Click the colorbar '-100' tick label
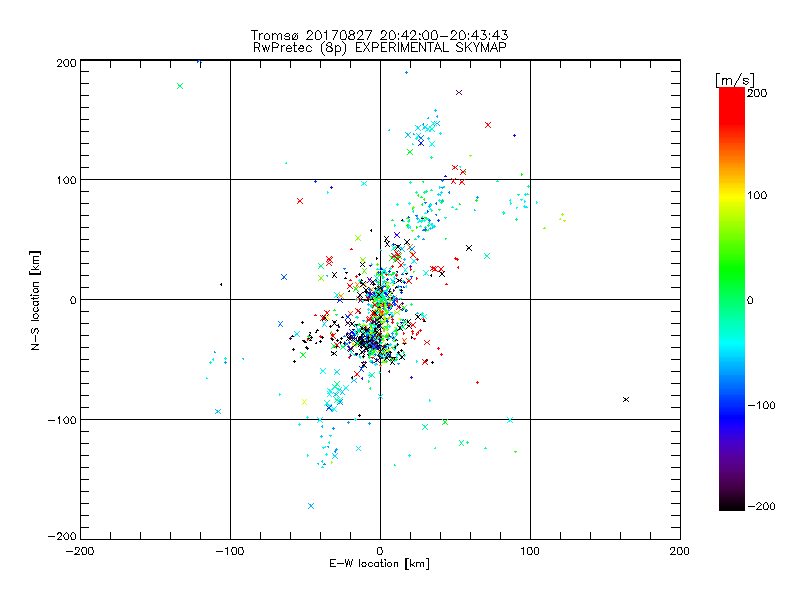This screenshot has width=800, height=600. click(x=761, y=405)
